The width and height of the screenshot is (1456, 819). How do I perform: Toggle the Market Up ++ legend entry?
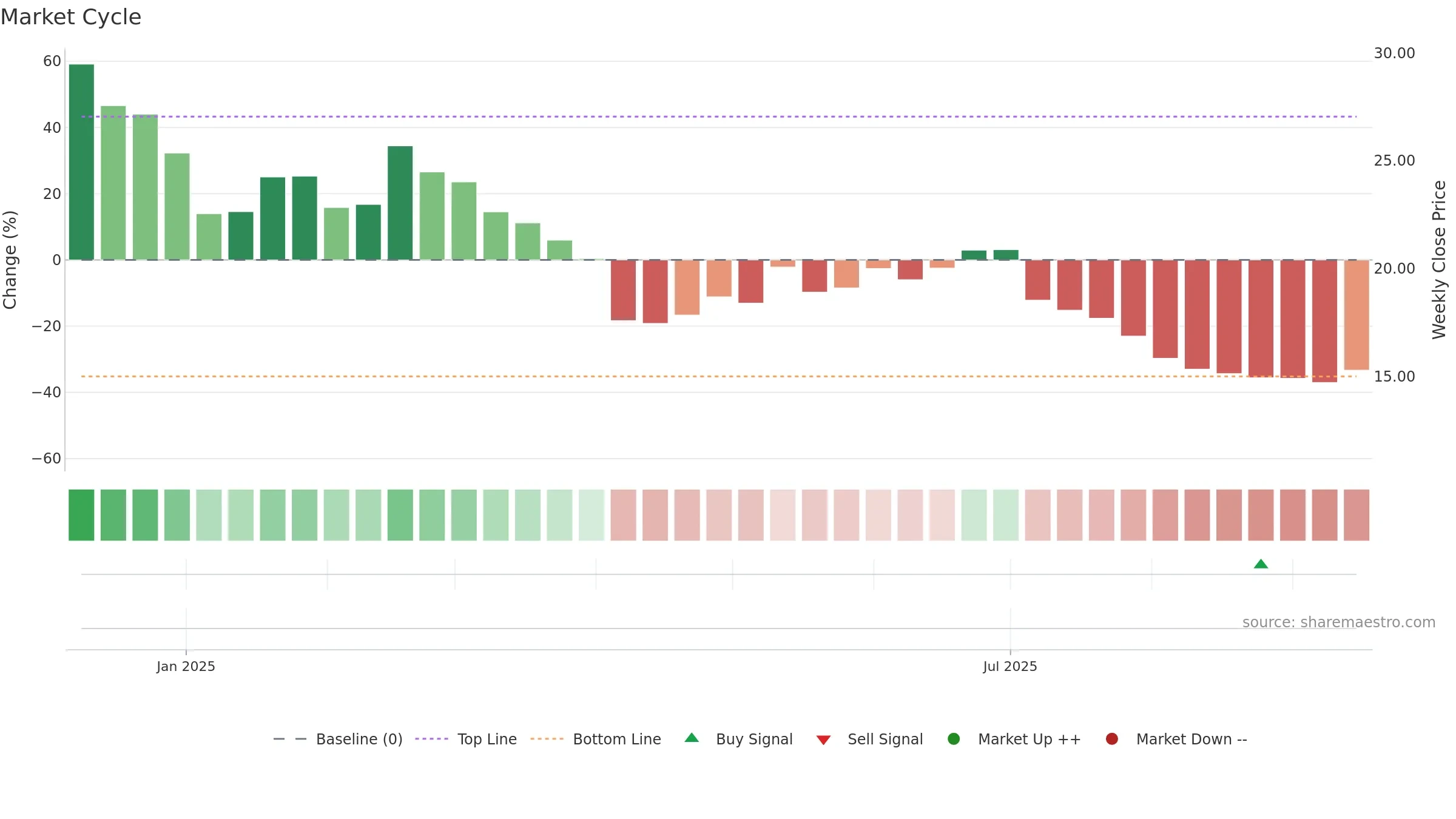tap(1014, 739)
